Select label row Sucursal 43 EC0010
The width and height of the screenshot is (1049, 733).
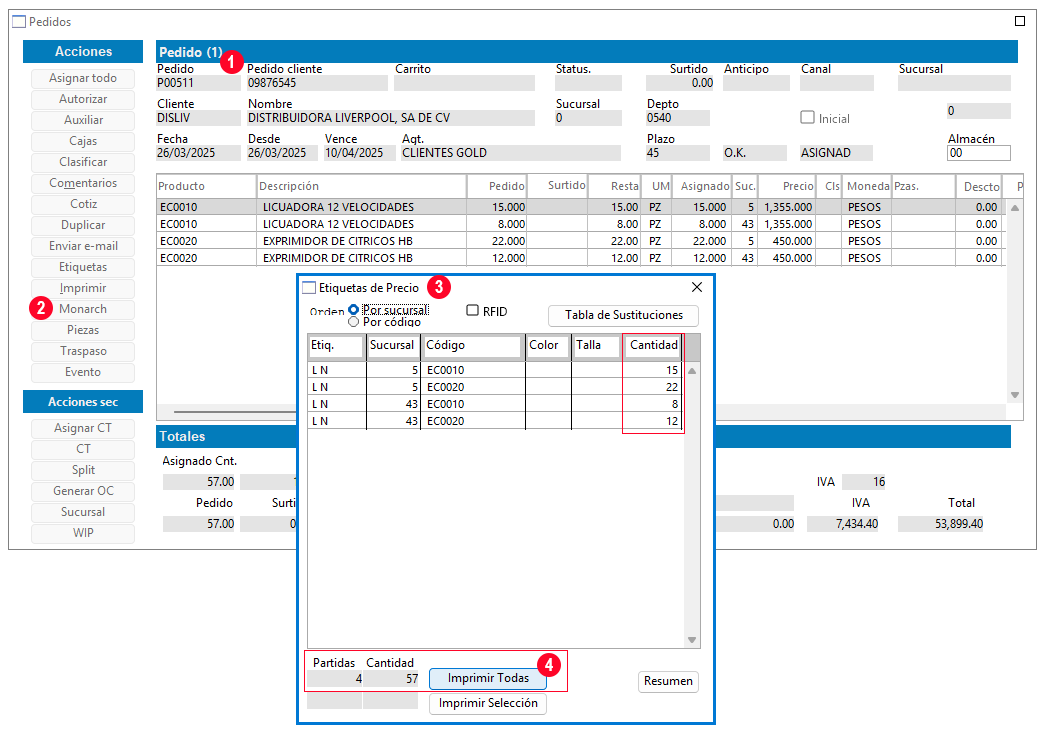(x=495, y=404)
